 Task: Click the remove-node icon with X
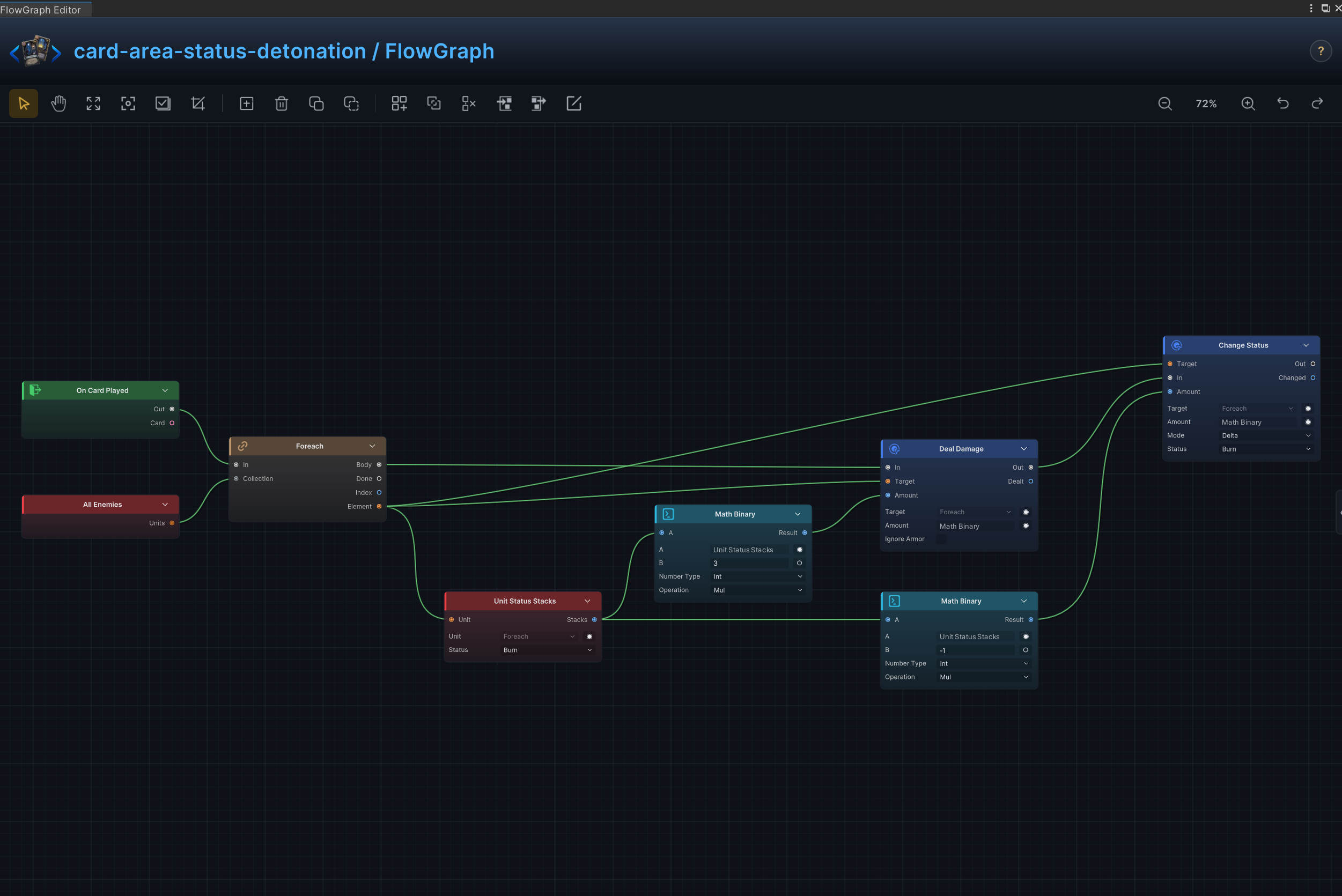pyautogui.click(x=469, y=103)
